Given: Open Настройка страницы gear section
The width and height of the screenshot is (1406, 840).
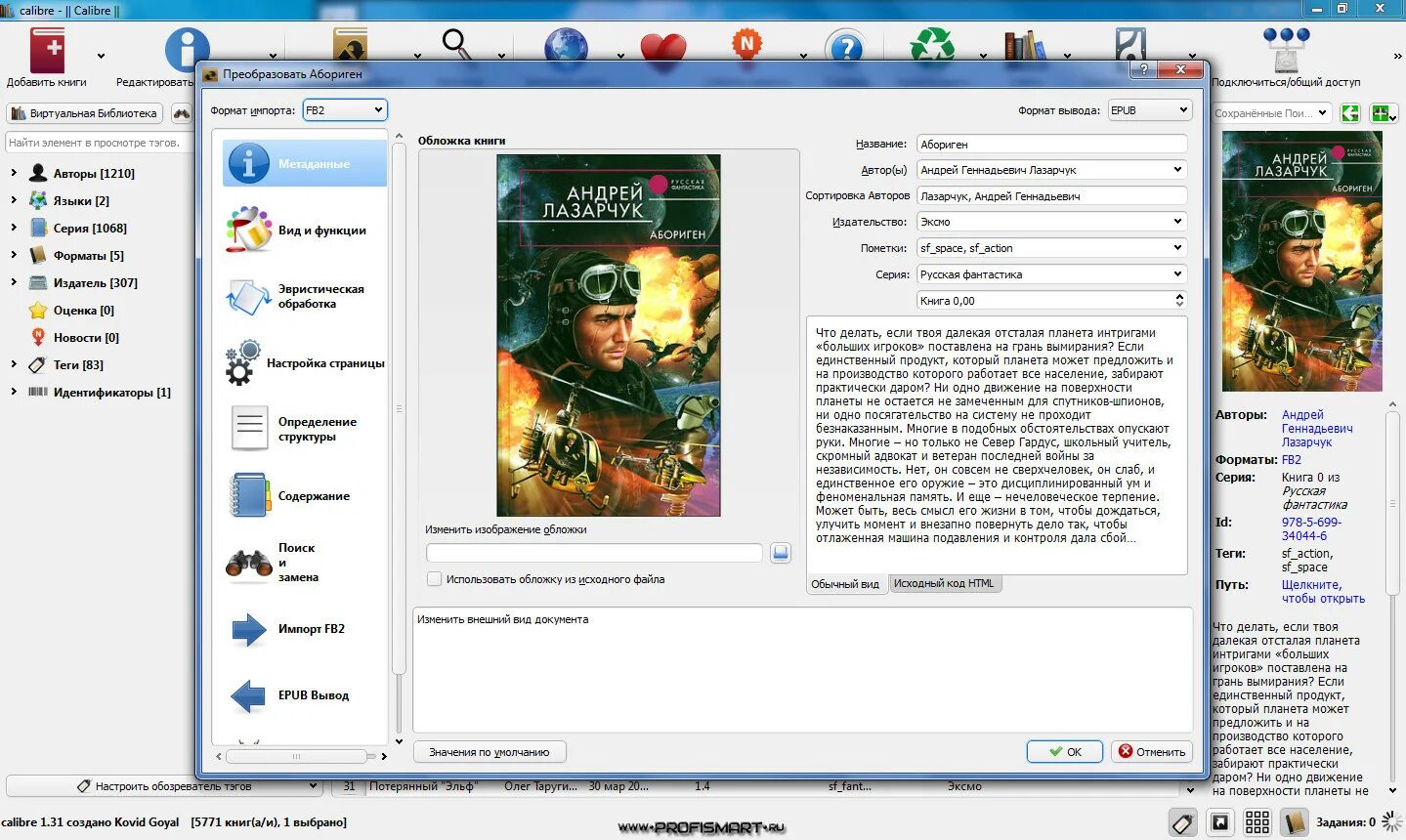Looking at the screenshot, I should tap(305, 363).
